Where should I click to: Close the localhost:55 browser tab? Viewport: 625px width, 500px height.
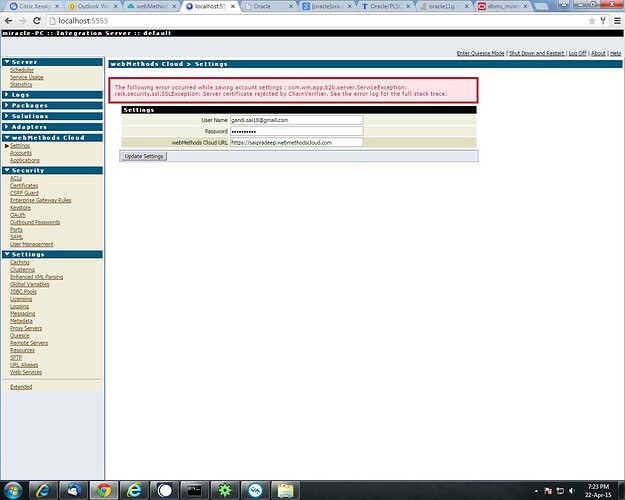pyautogui.click(x=233, y=6)
